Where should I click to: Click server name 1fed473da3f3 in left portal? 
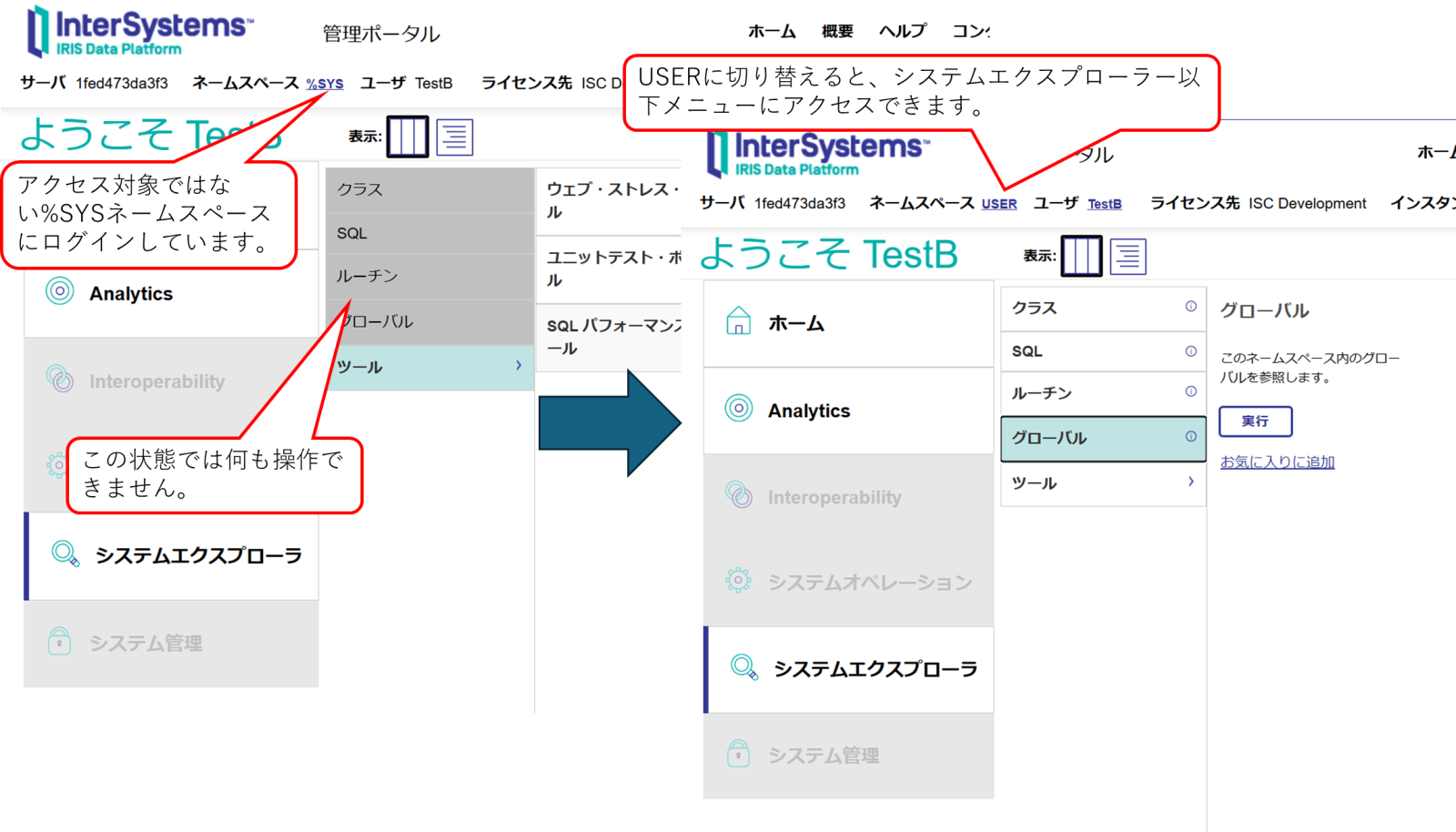pyautogui.click(x=122, y=84)
